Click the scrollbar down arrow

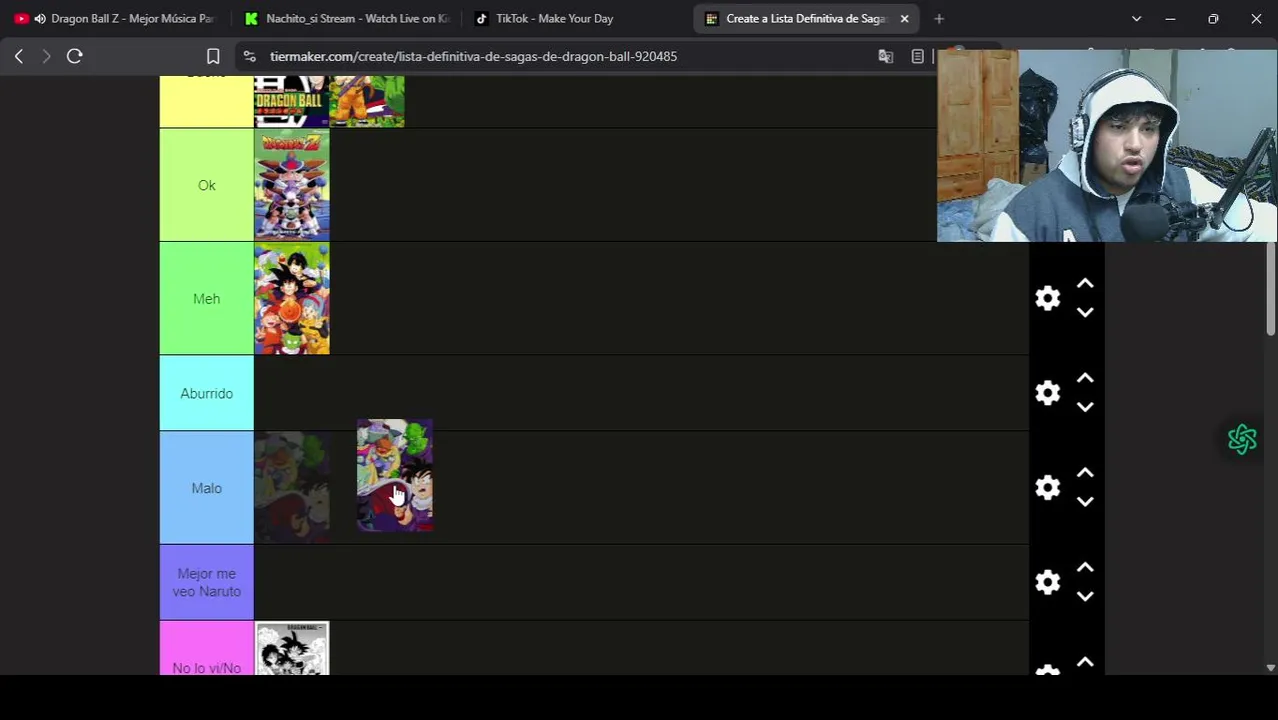tap(1271, 667)
